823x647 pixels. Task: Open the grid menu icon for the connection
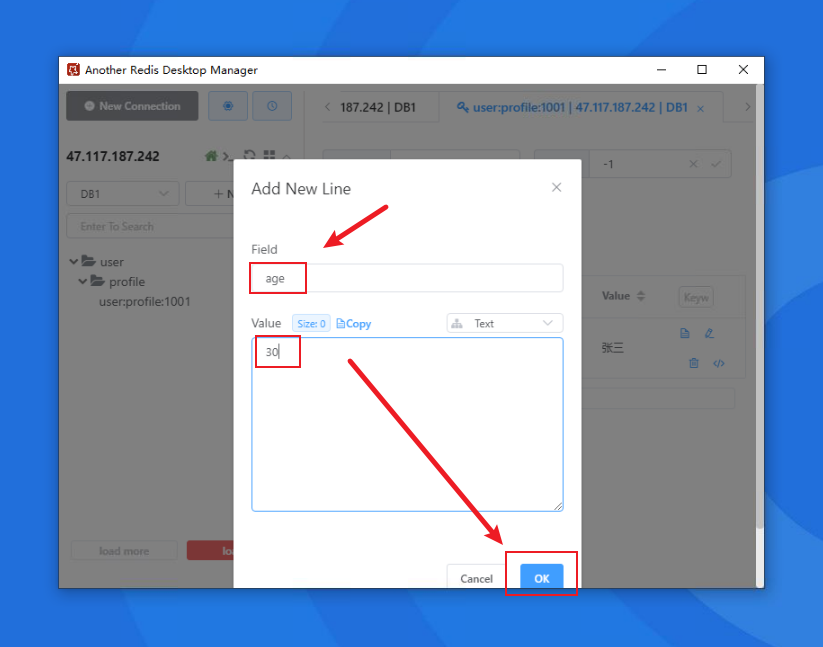pos(269,155)
